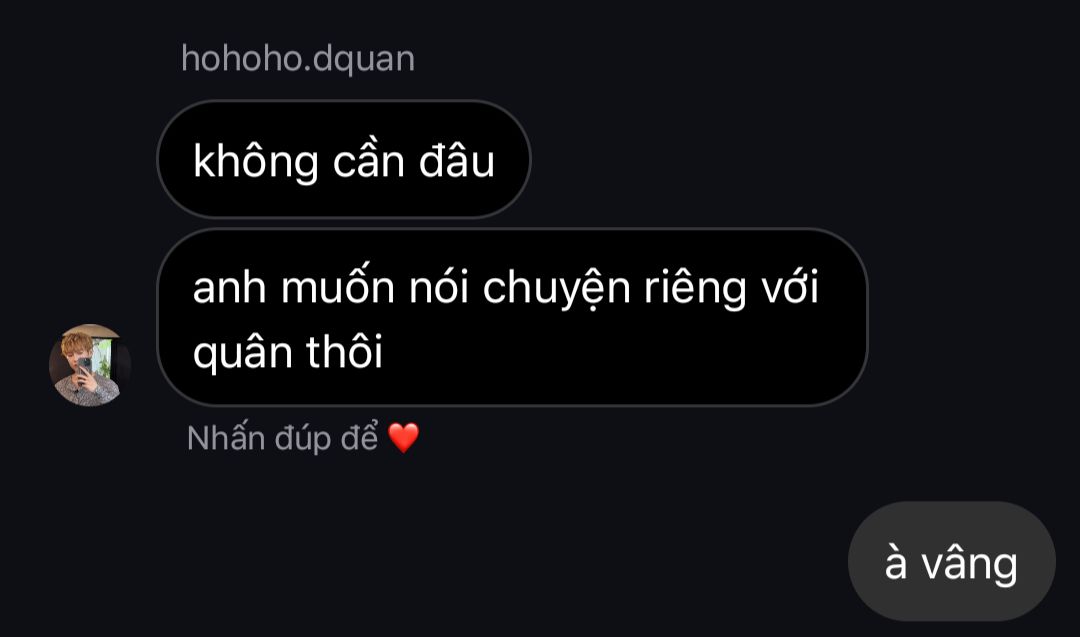Click 'dquan' part of the username
The height and width of the screenshot is (637, 1080).
click(x=364, y=60)
